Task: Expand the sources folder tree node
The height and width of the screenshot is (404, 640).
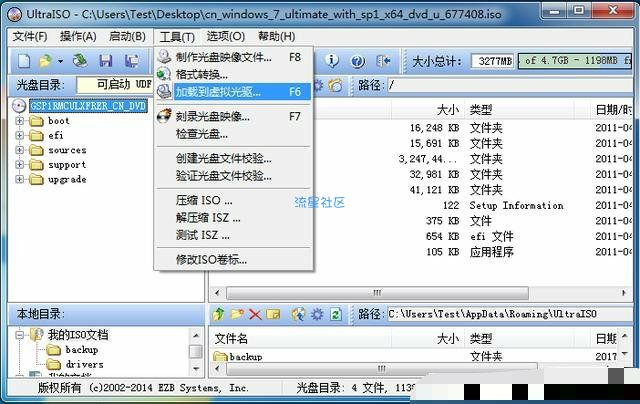Action: coord(19,150)
